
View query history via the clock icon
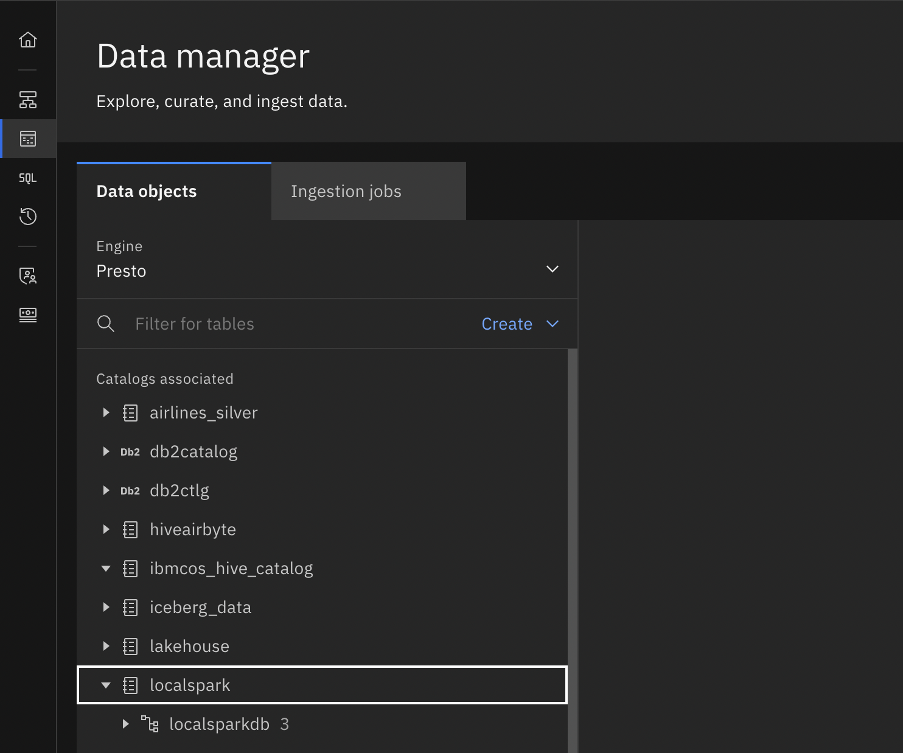pos(27,216)
